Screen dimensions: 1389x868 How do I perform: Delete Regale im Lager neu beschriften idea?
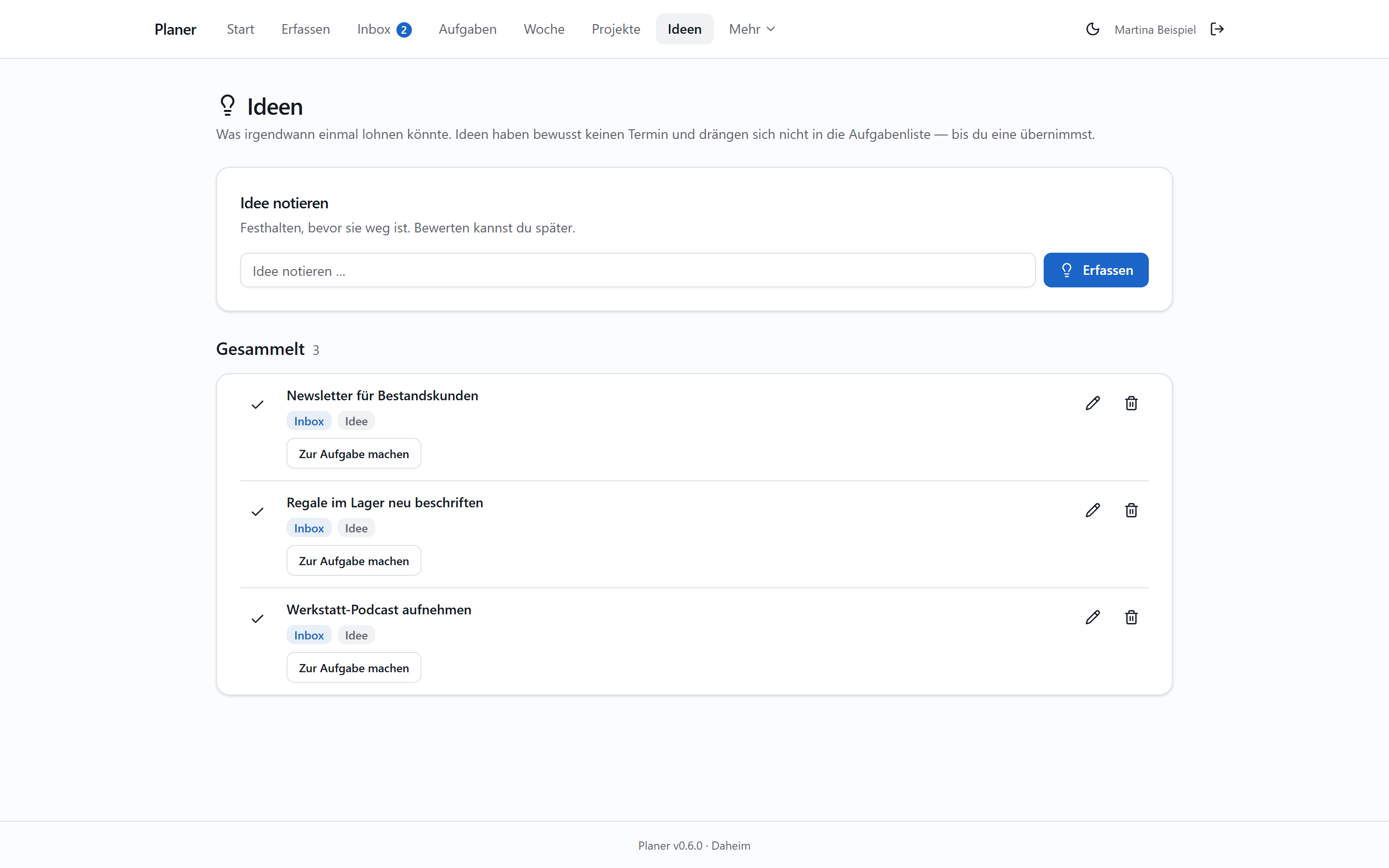tap(1131, 510)
